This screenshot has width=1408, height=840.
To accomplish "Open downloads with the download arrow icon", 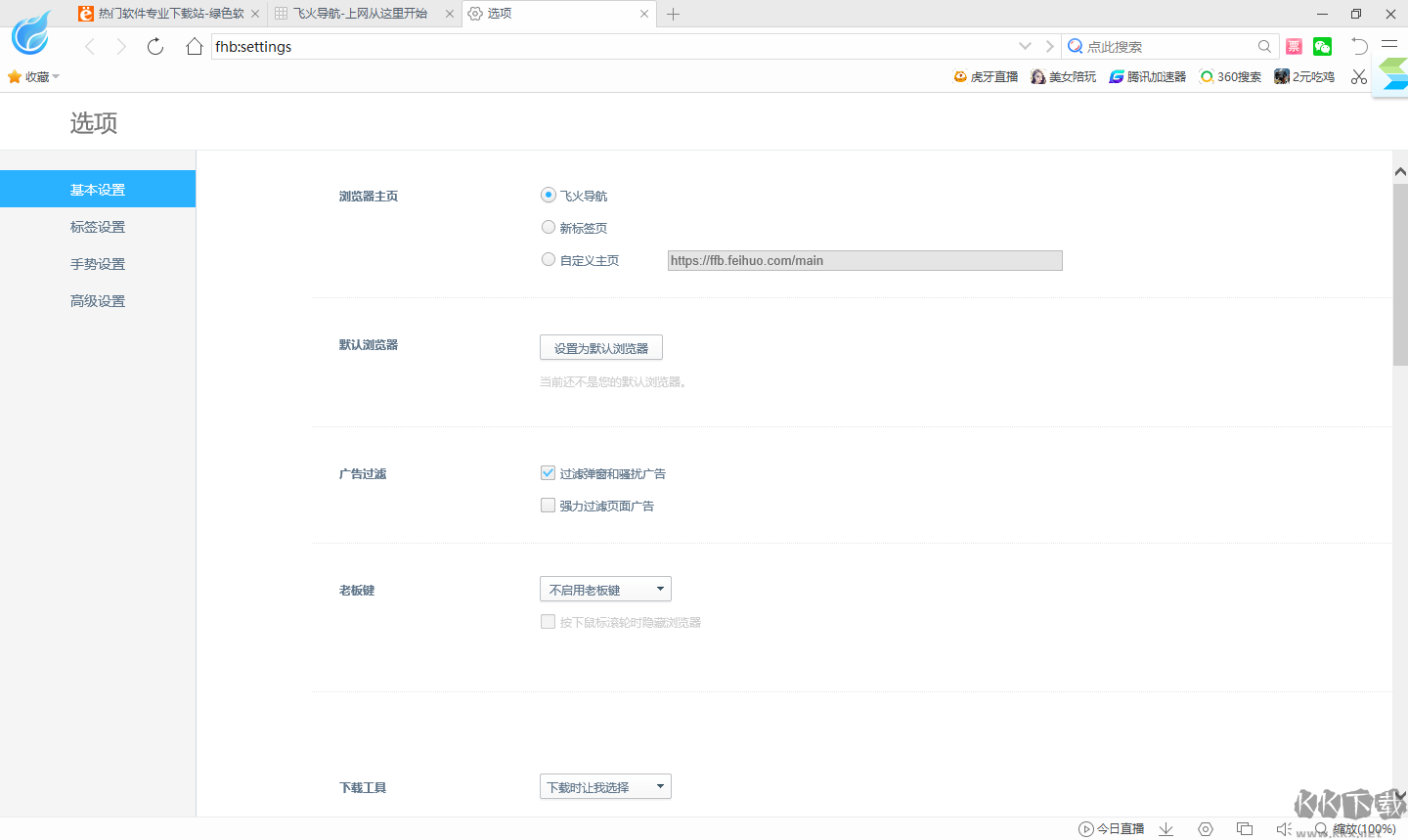I will point(1166,828).
